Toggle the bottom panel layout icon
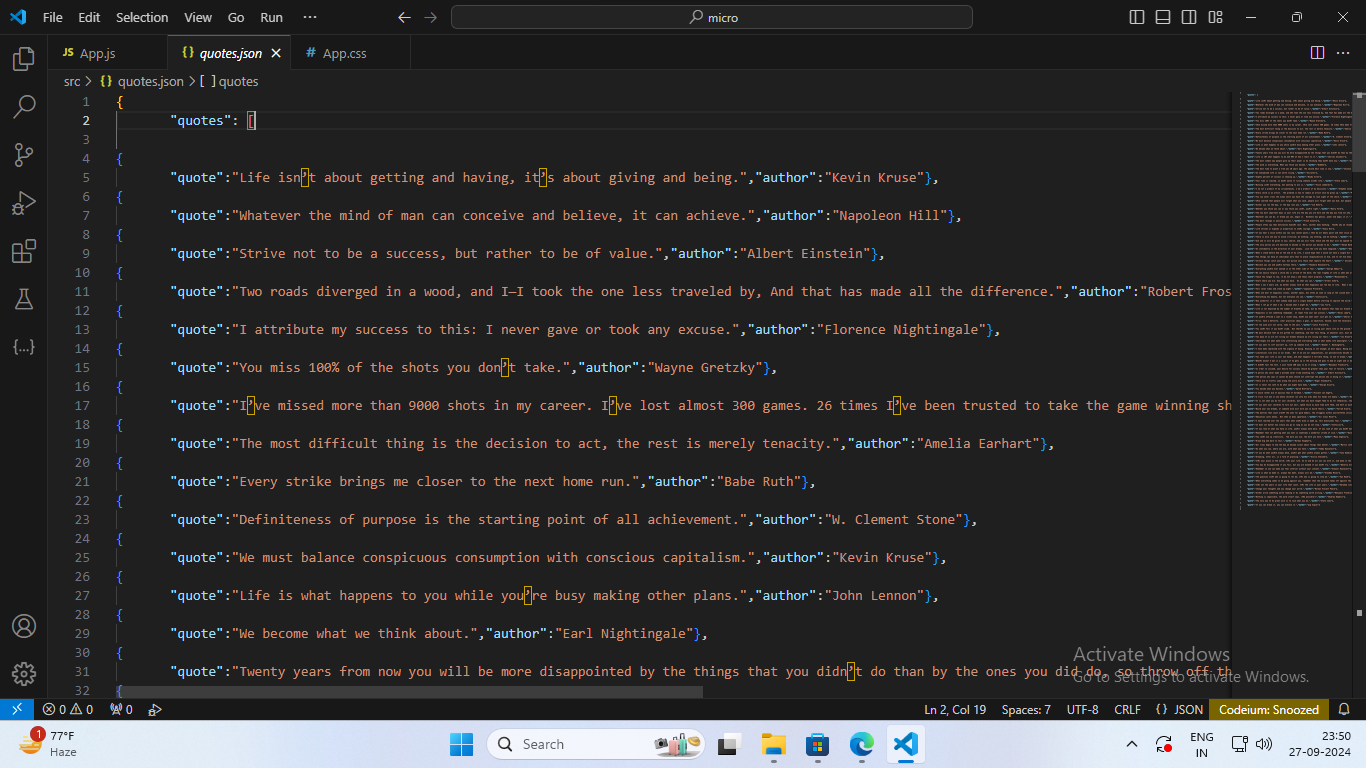1366x768 pixels. coord(1163,17)
